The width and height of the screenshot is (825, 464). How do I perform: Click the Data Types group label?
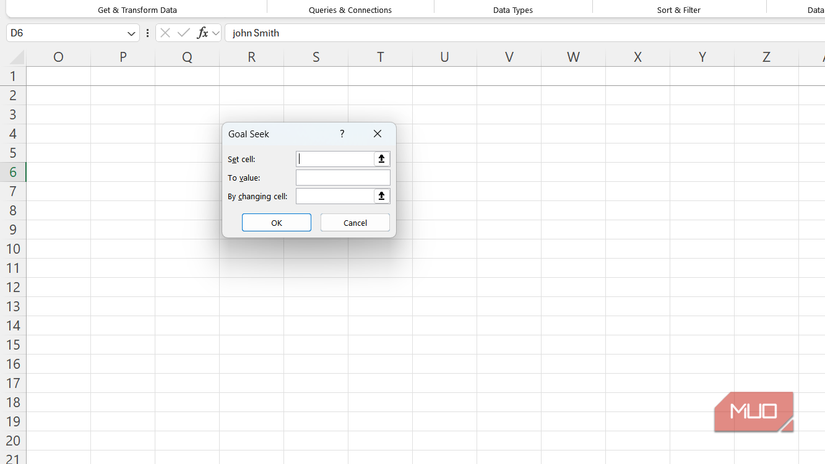513,9
